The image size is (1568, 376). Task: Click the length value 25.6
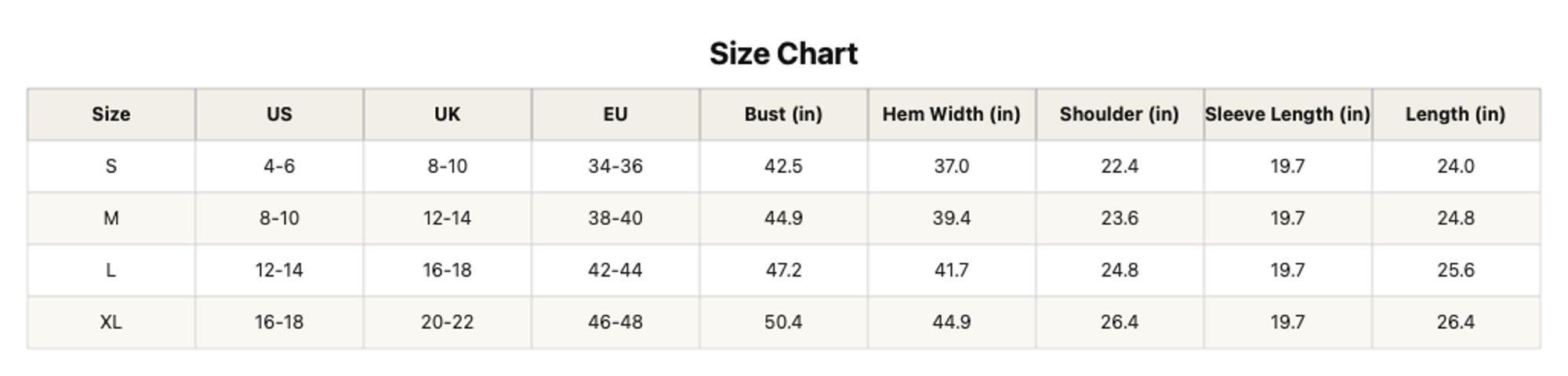click(1456, 270)
